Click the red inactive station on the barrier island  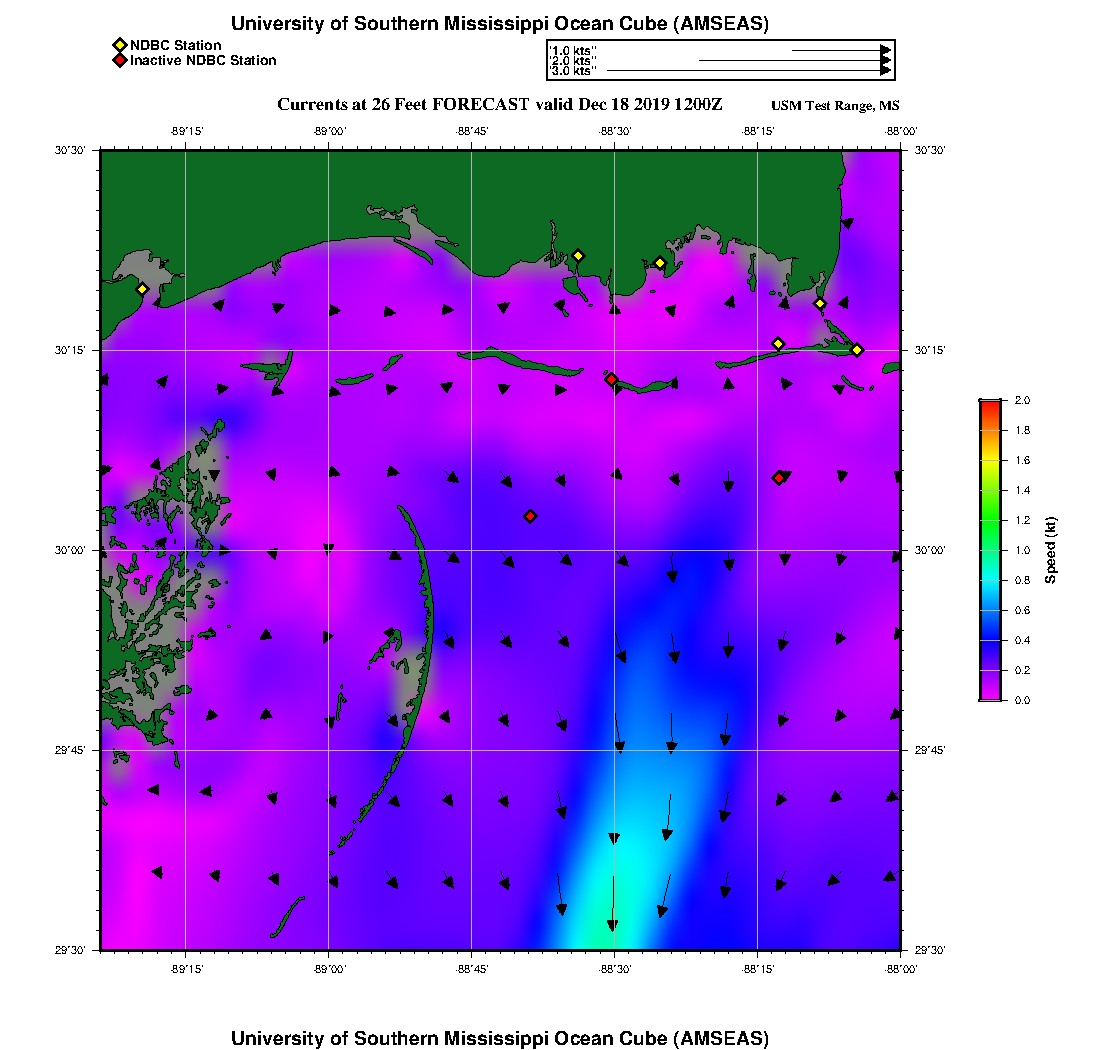click(x=611, y=379)
